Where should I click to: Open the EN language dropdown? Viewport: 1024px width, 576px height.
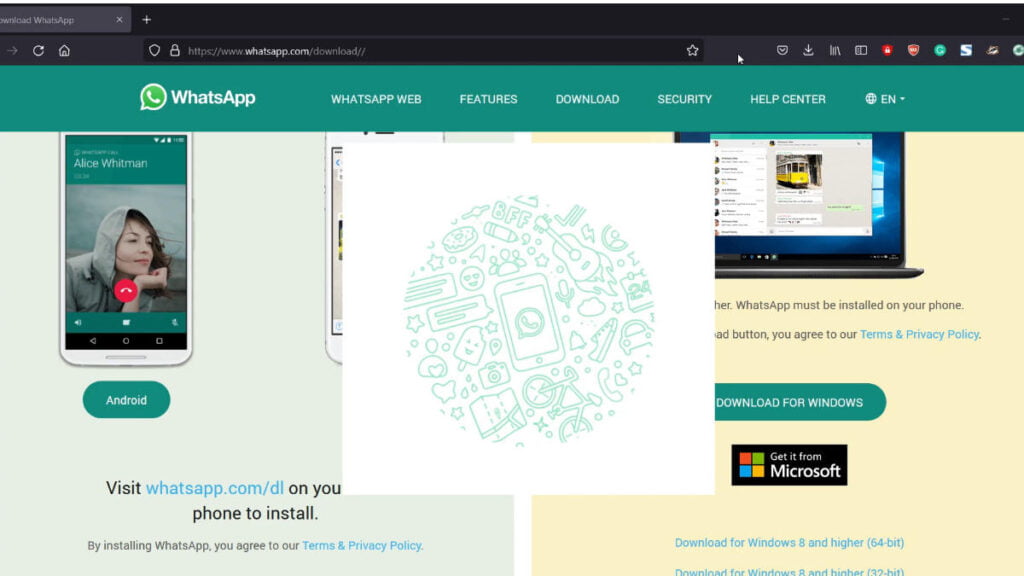coord(884,98)
